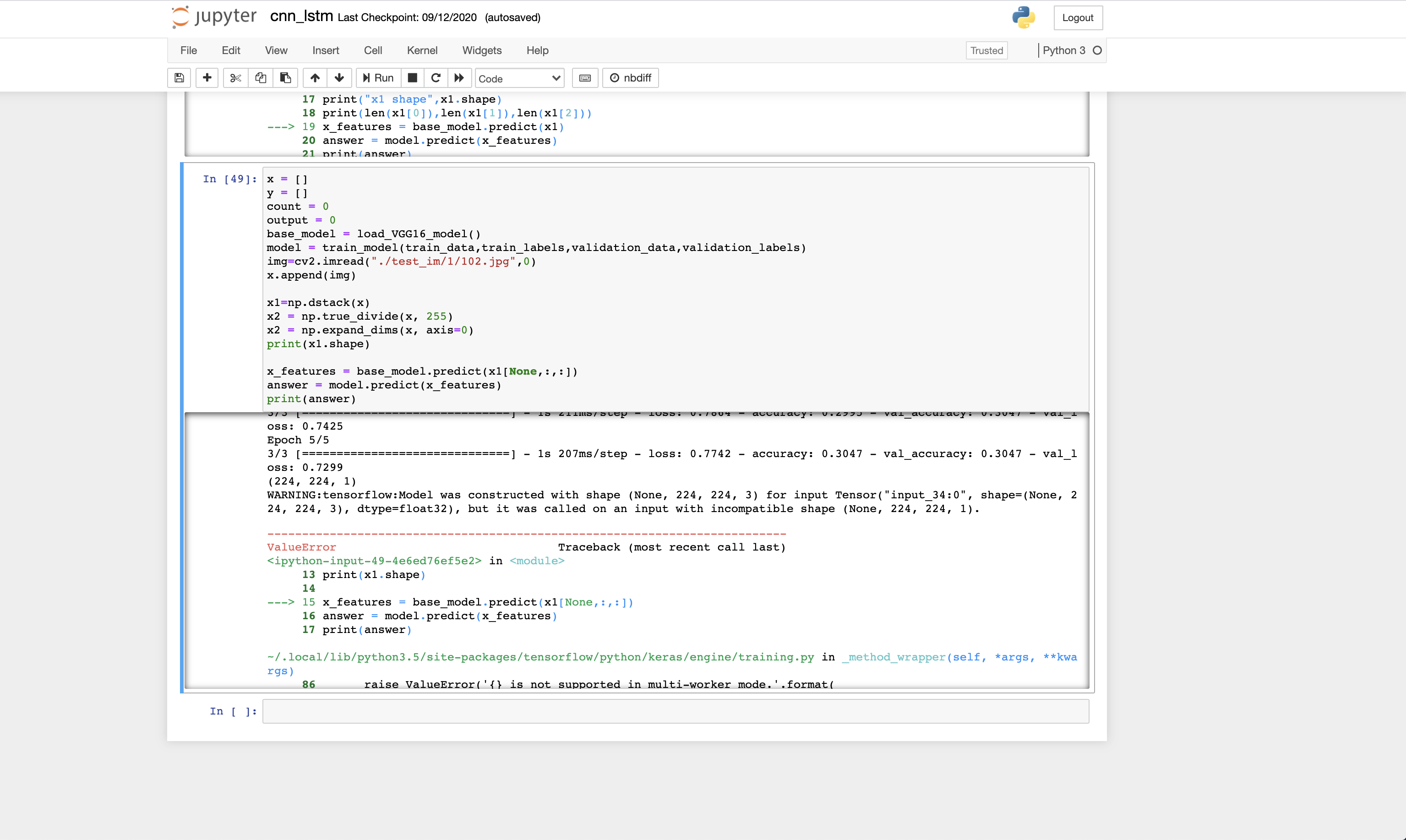
Task: Open command palette with keyboard icon
Action: (x=585, y=77)
